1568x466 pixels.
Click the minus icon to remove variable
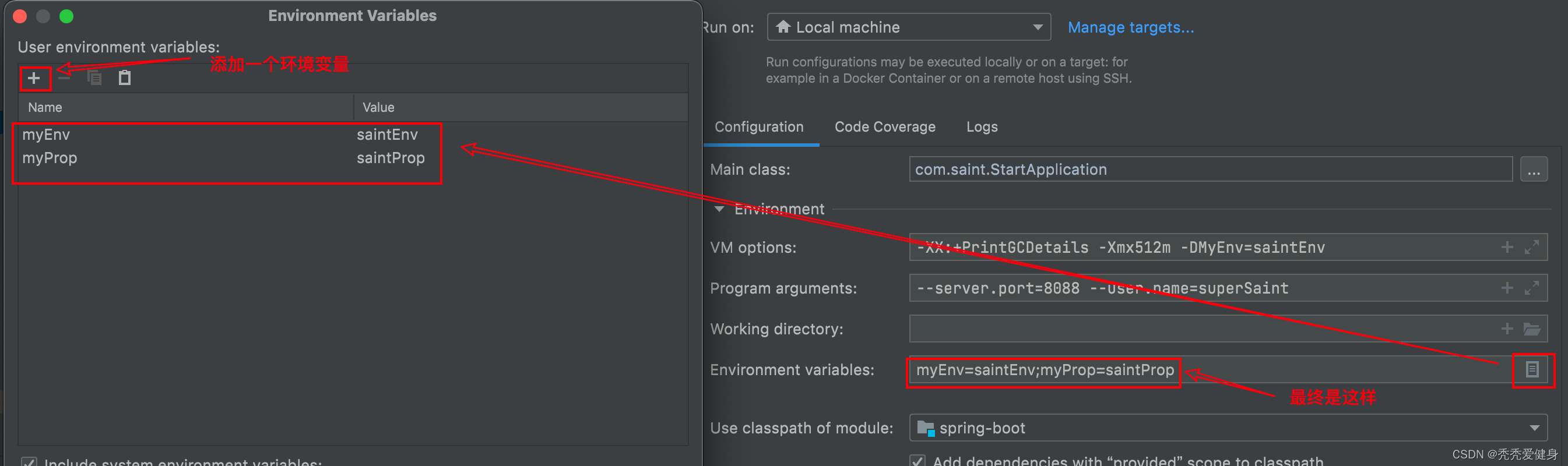tap(65, 78)
